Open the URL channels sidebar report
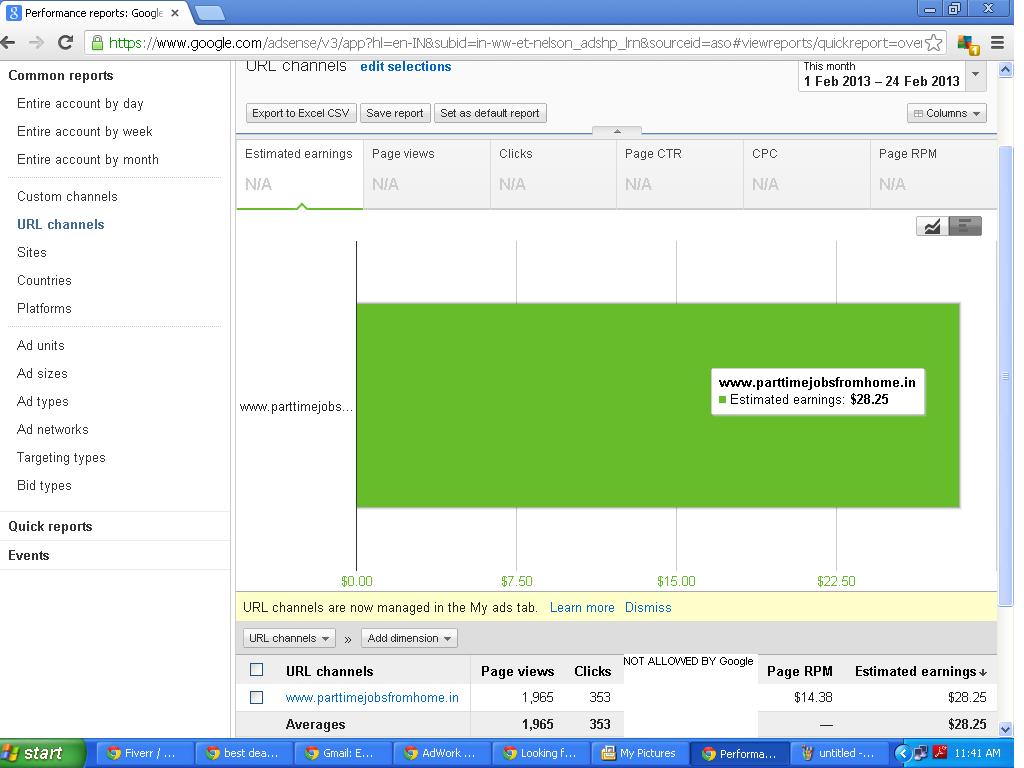1024x768 pixels. click(x=61, y=225)
